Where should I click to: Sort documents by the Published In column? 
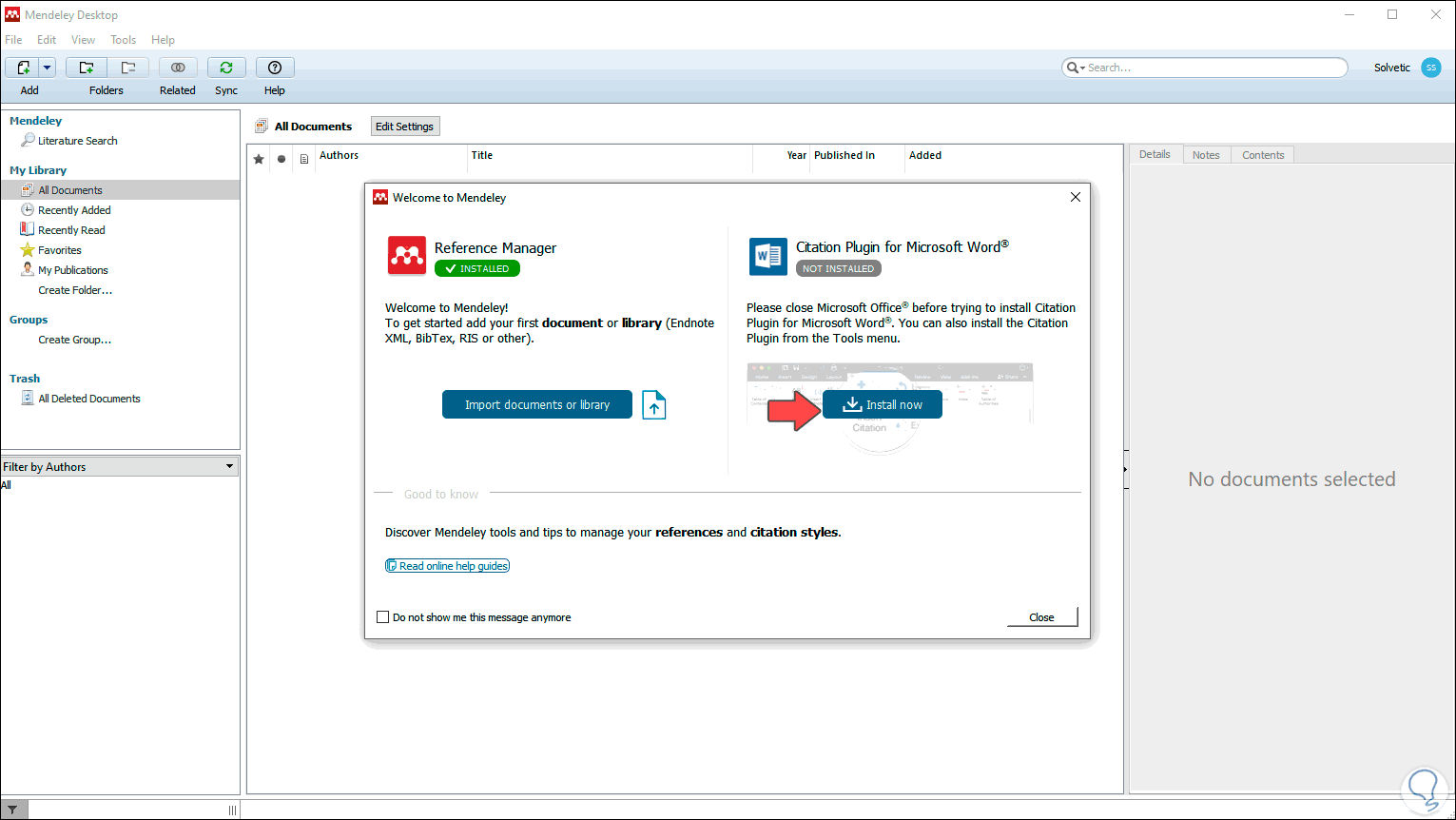click(x=844, y=155)
